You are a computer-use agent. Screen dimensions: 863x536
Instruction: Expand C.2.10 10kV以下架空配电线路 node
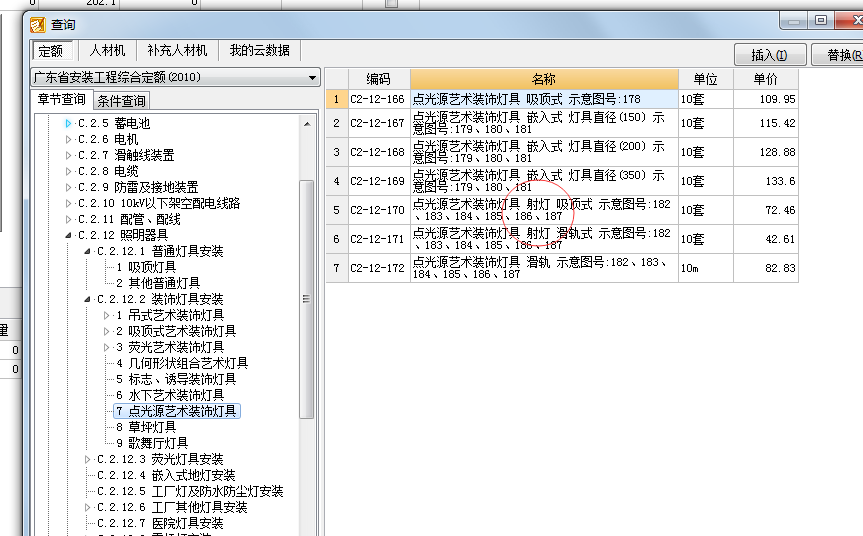[x=68, y=203]
